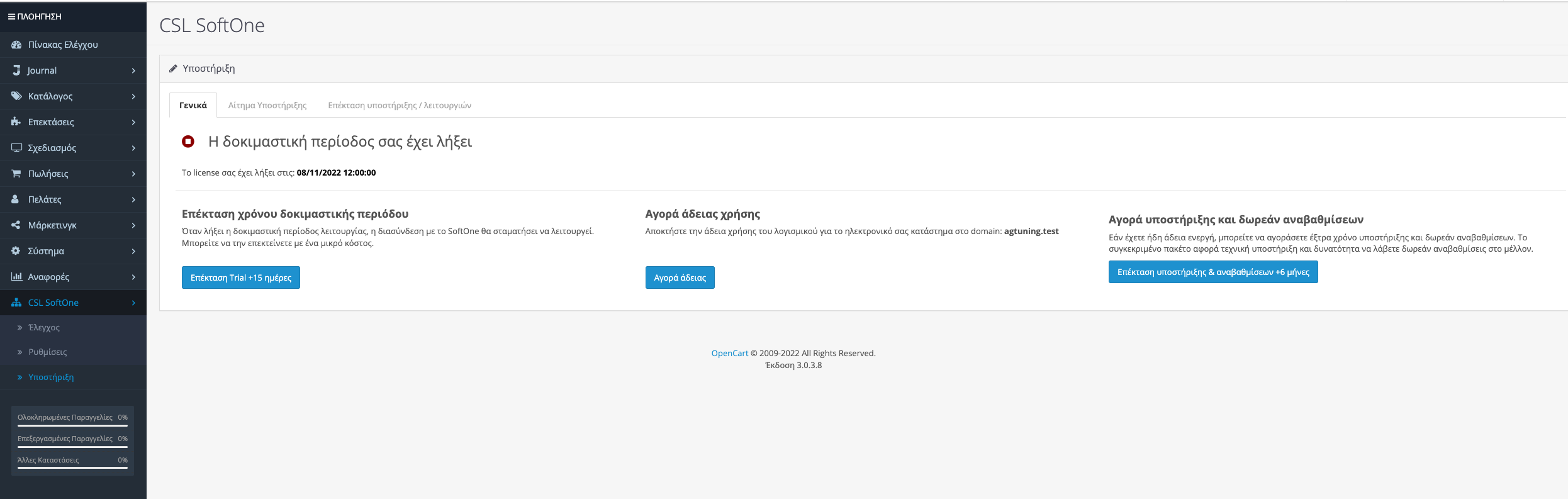Click the tags icon next to Κατάλογος
The height and width of the screenshot is (499, 1568).
click(x=16, y=96)
